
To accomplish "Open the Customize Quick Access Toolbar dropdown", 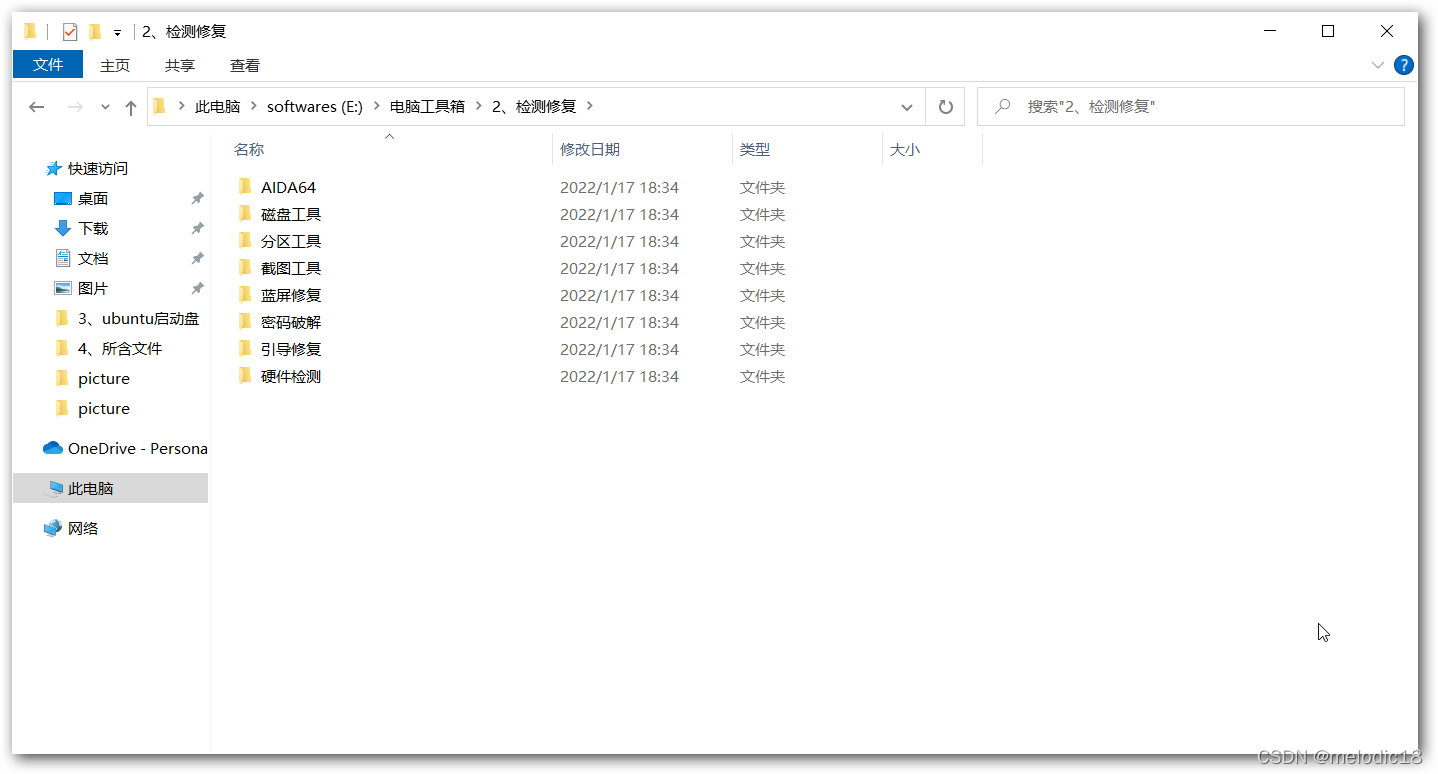I will pos(117,32).
